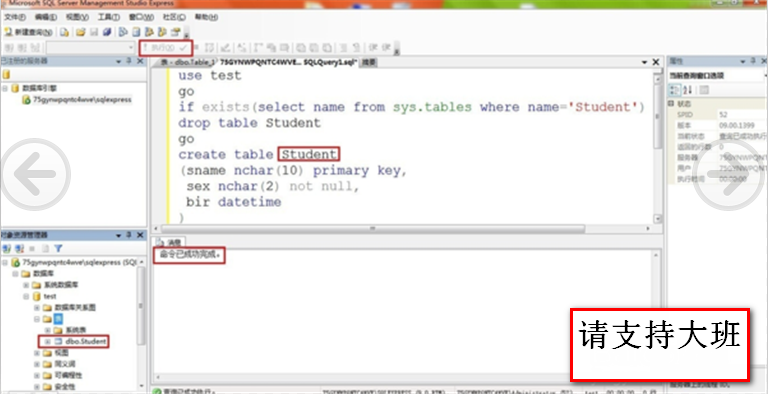Click the Parse checkmark icon
Screen dimensions: 768x394
[x=183, y=48]
